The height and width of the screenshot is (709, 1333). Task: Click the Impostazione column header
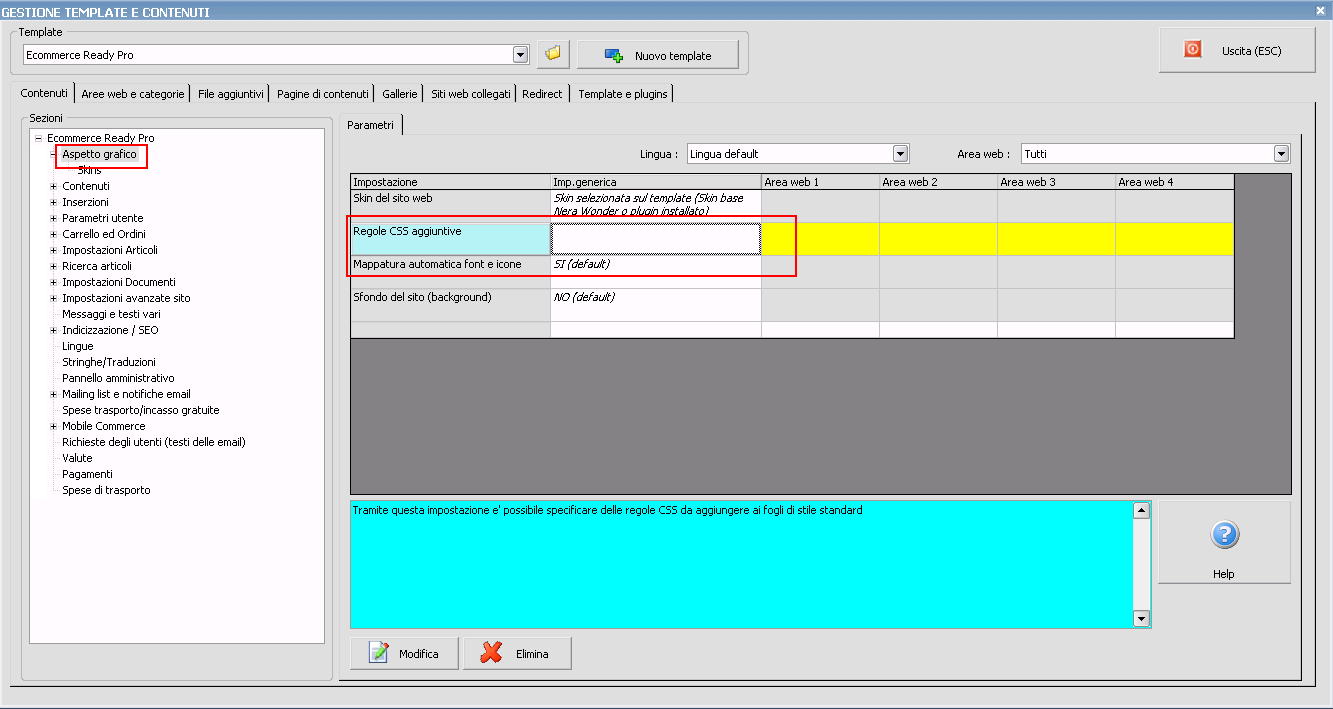coord(450,182)
